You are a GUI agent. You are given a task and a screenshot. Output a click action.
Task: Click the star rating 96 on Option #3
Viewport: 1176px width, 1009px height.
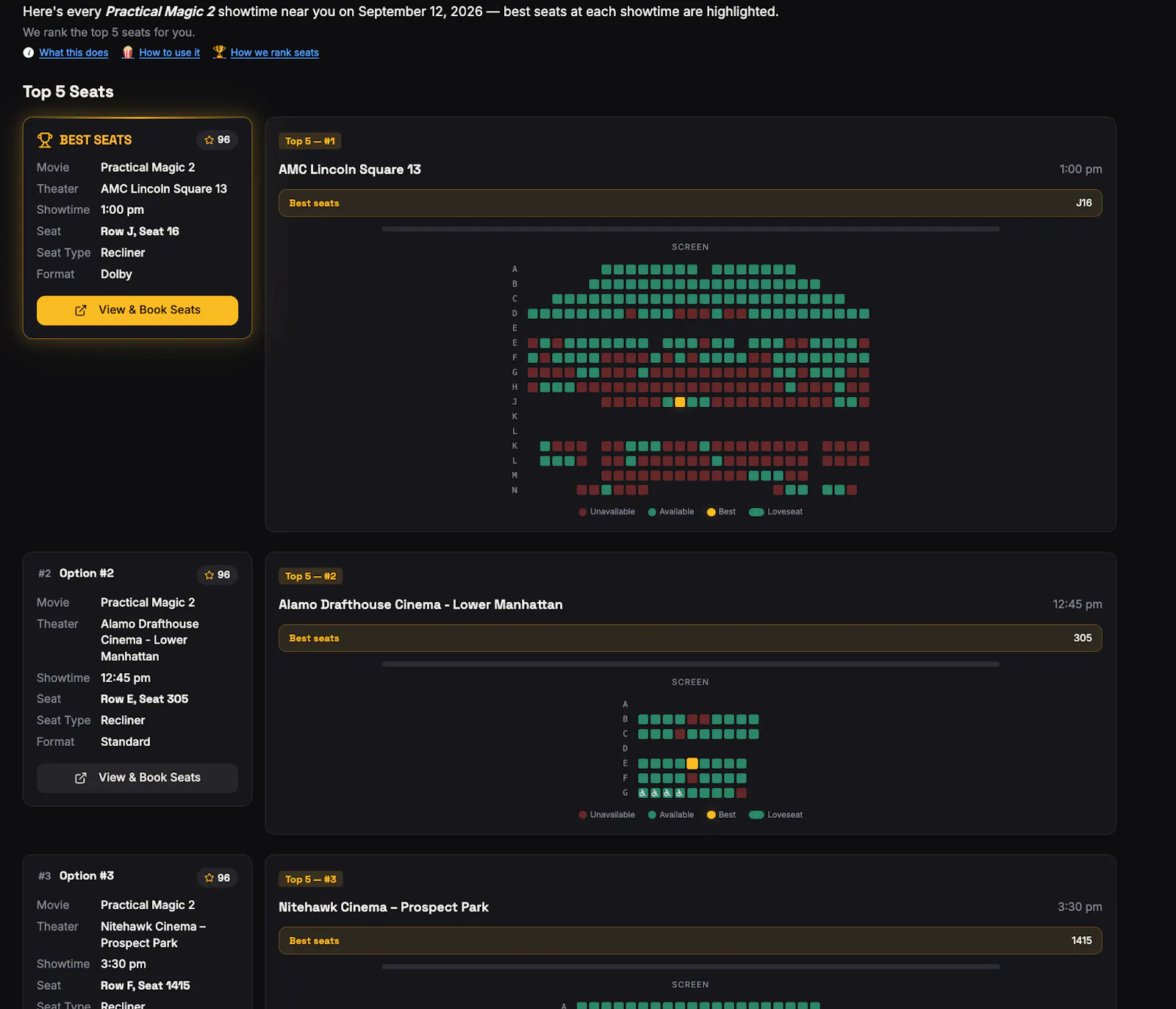pos(217,877)
